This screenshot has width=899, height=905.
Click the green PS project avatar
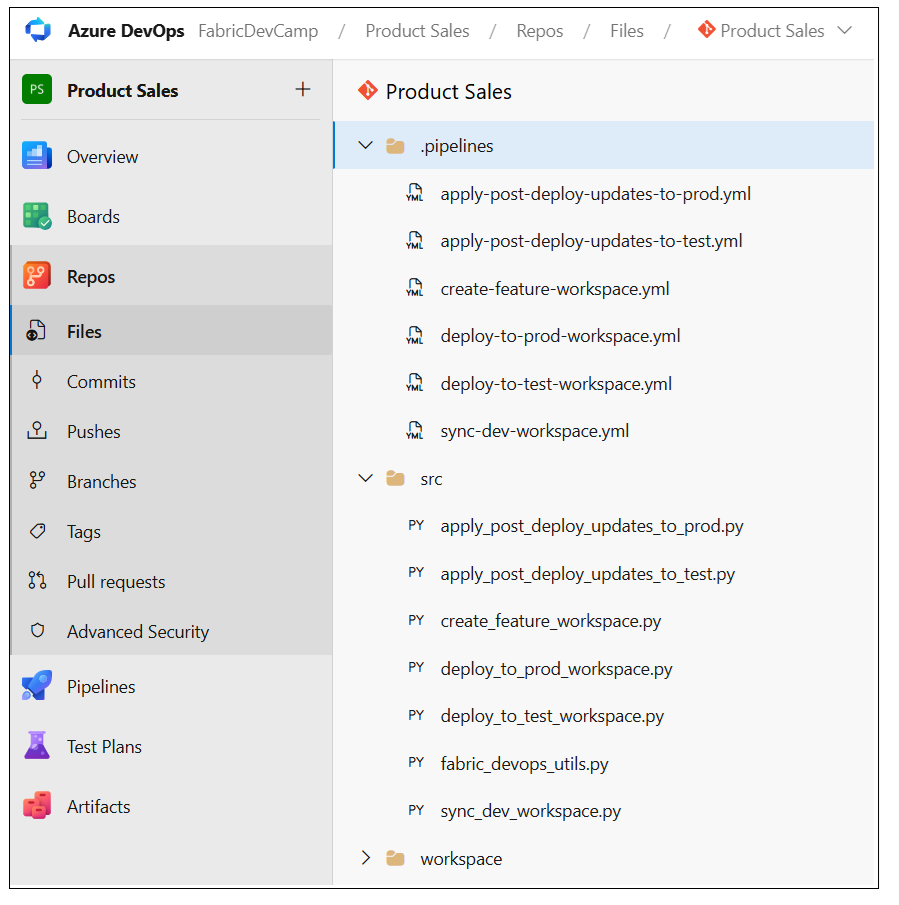pyautogui.click(x=37, y=89)
